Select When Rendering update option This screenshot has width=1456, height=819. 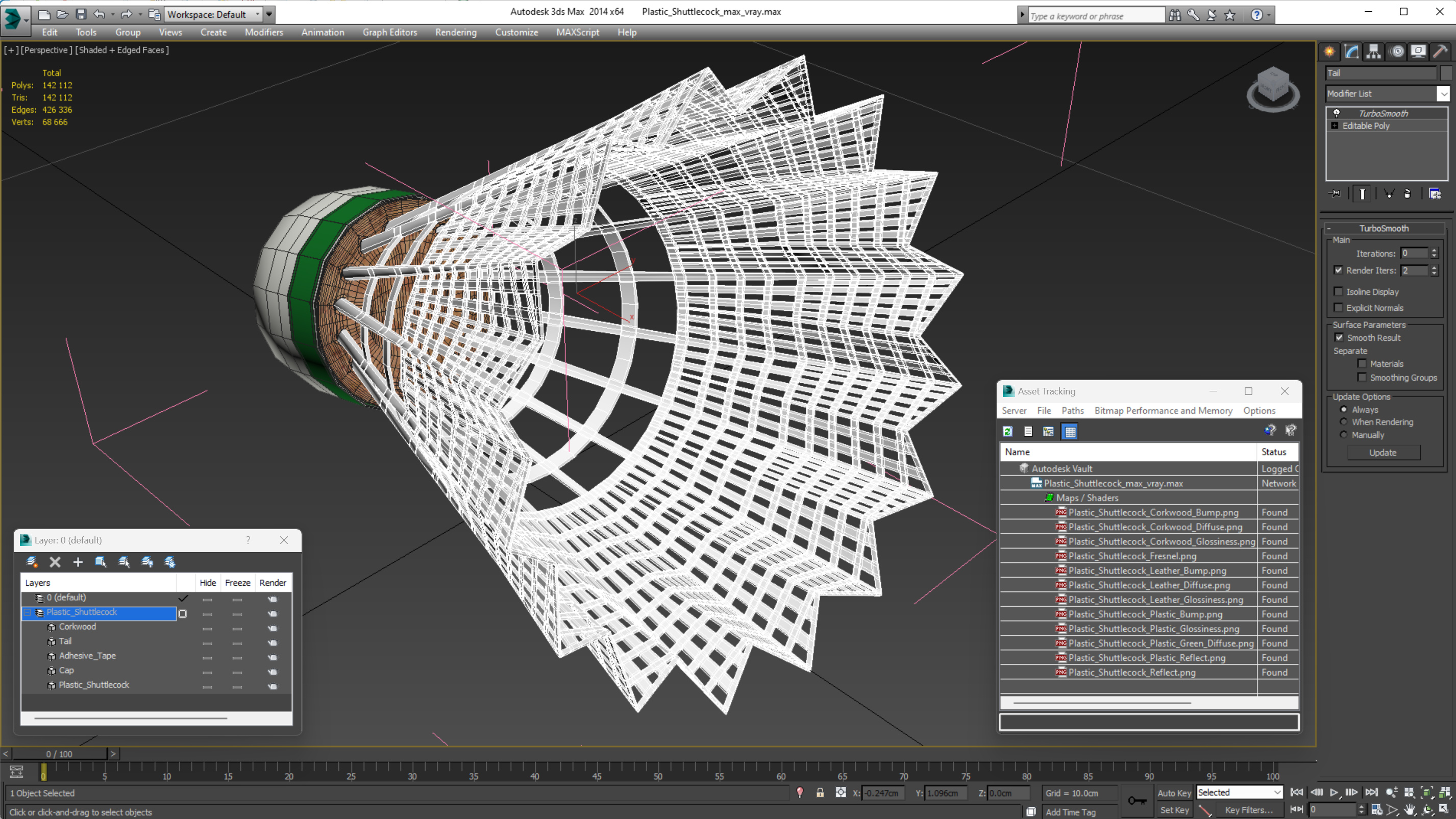click(1344, 421)
